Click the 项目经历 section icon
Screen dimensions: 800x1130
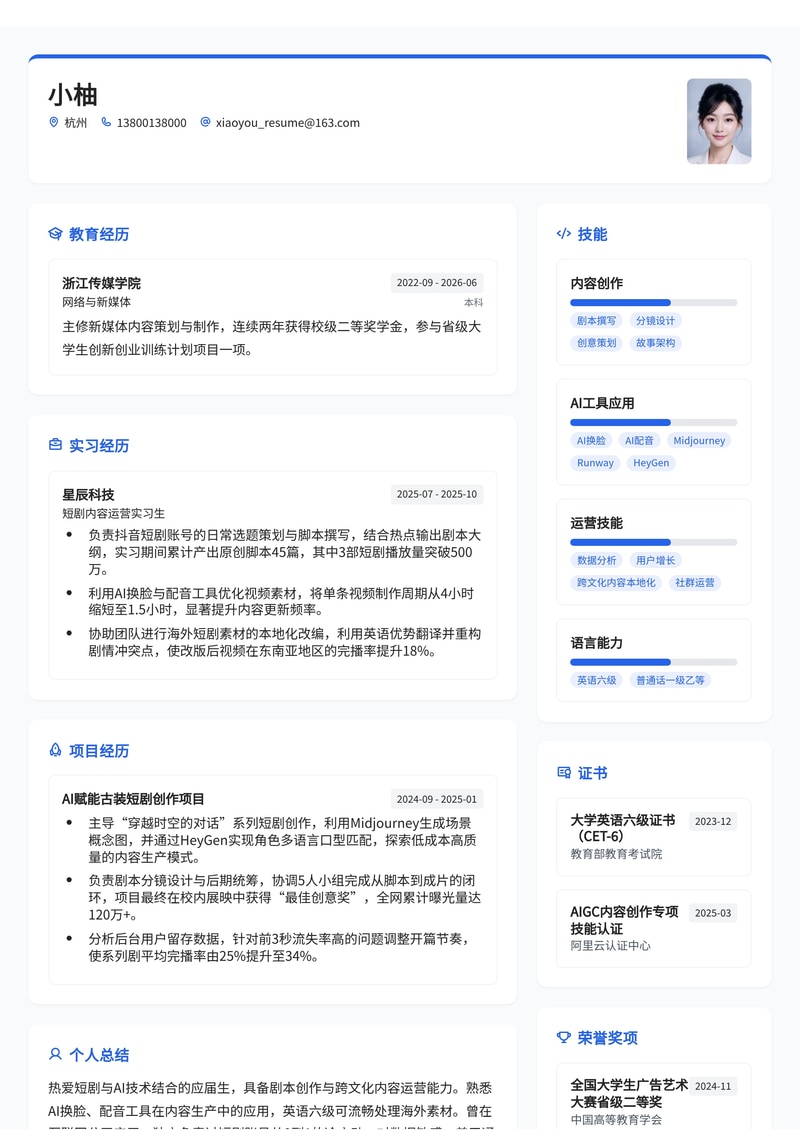tap(54, 751)
